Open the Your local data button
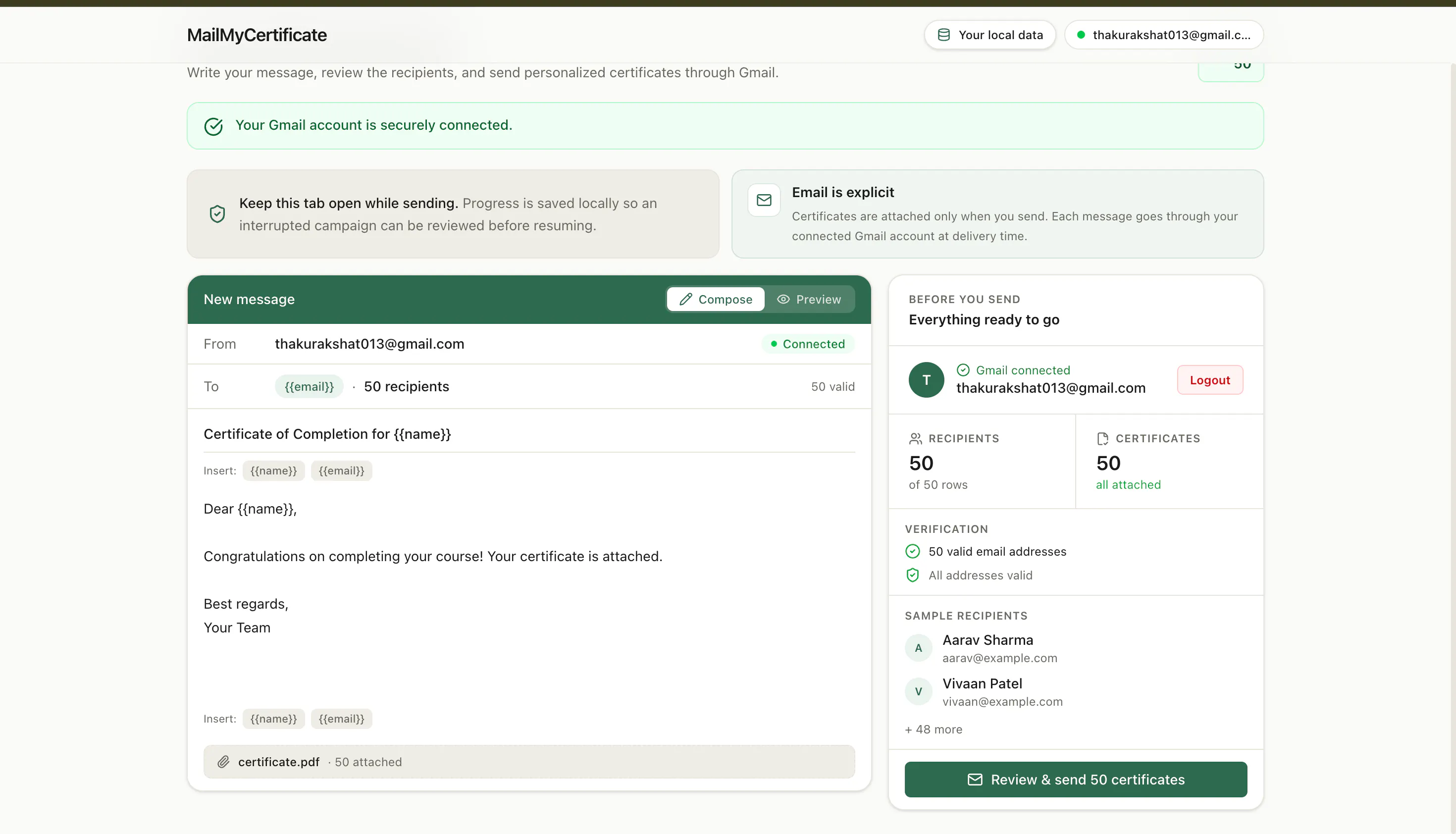1456x834 pixels. click(x=990, y=35)
